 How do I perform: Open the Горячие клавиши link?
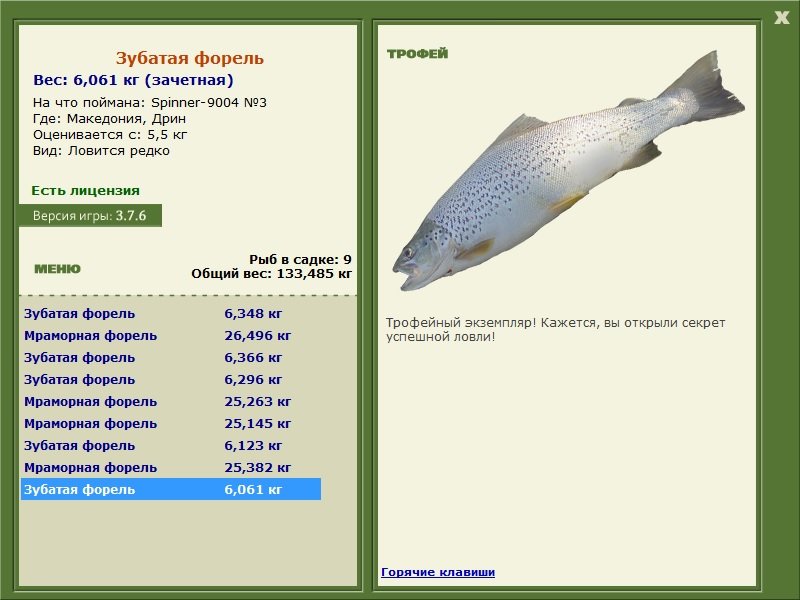pyautogui.click(x=438, y=572)
